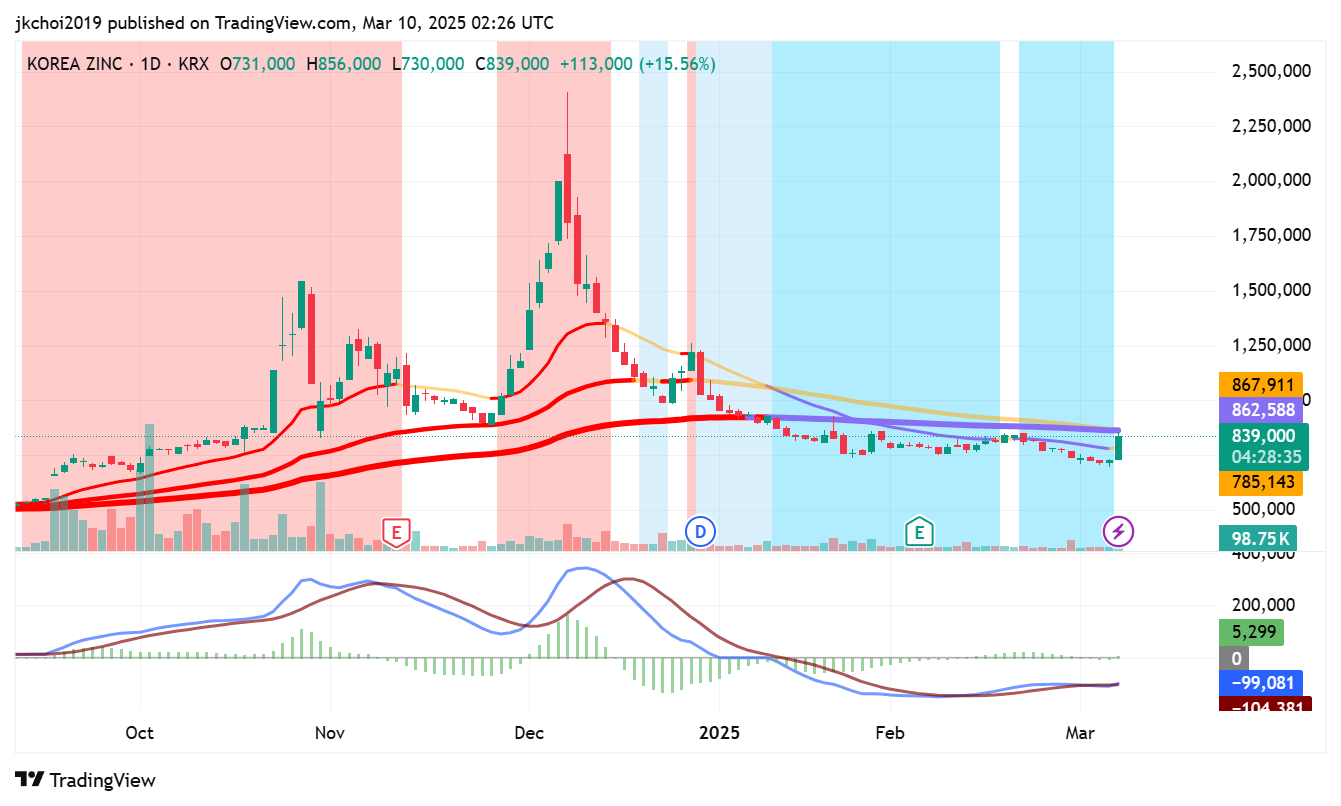Click the green E earnings marker near February
Image resolution: width=1341 pixels, height=806 pixels.
[x=918, y=532]
